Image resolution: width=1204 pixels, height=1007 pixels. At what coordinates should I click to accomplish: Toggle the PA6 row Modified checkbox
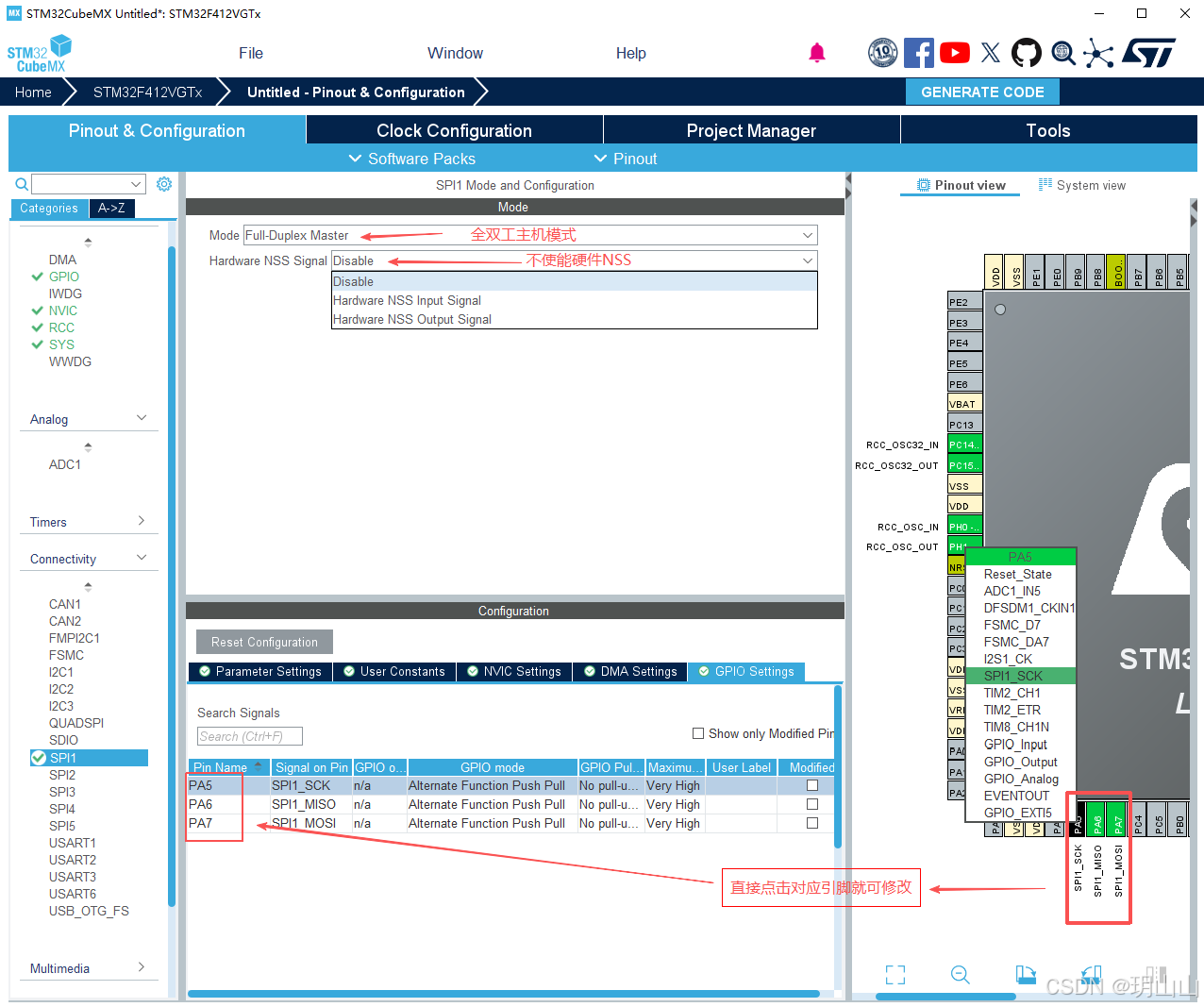pos(812,804)
